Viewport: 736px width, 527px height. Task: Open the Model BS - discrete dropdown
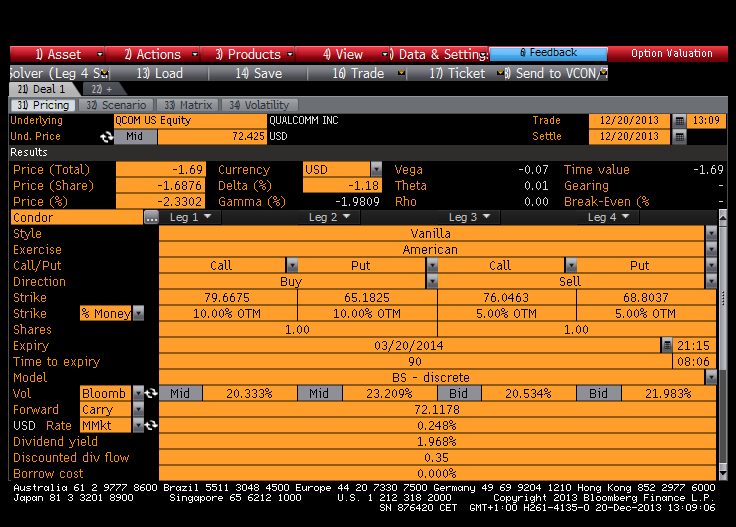711,377
